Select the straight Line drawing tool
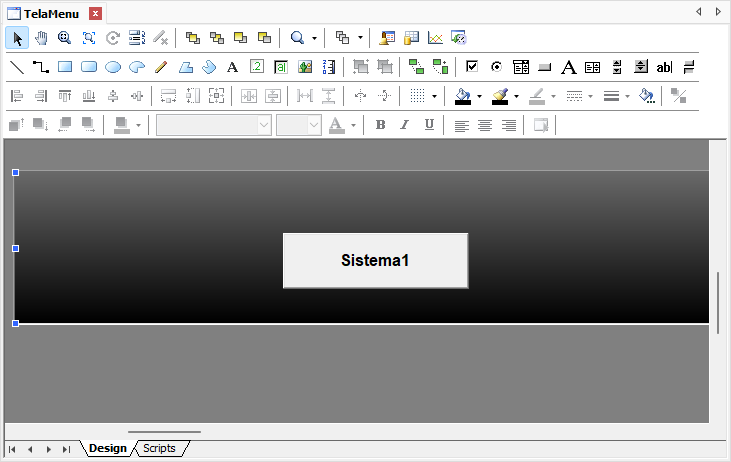Image resolution: width=731 pixels, height=462 pixels. [x=17, y=67]
